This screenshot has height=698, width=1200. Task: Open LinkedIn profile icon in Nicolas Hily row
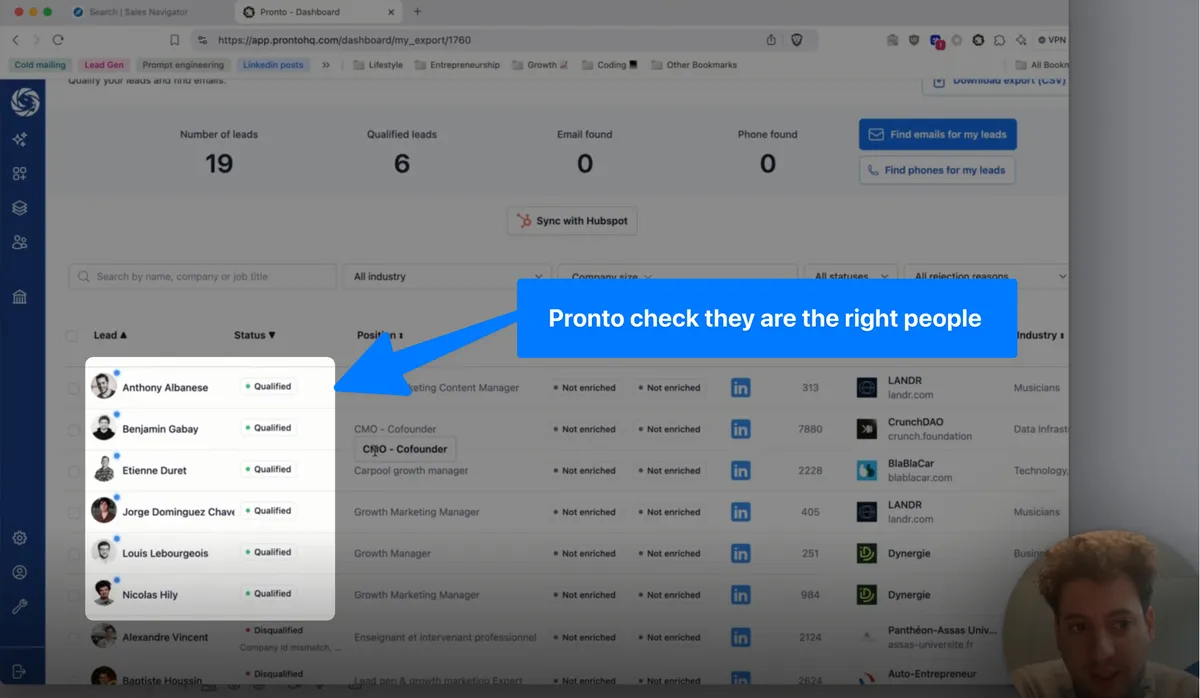pos(740,595)
